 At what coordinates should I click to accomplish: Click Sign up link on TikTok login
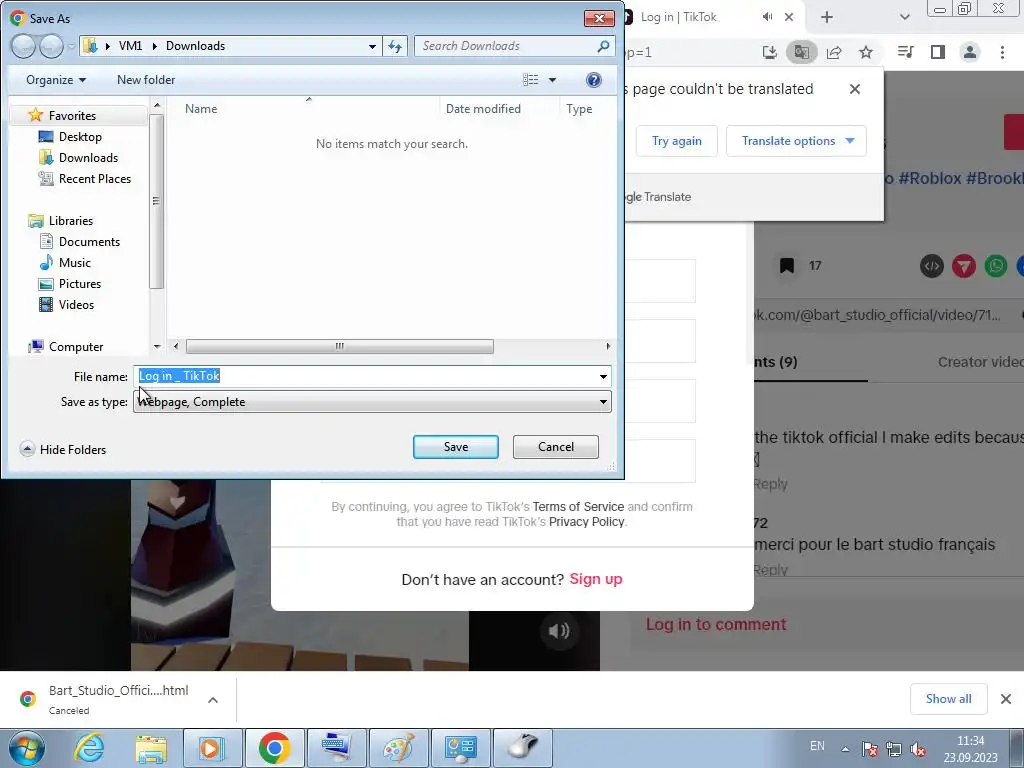coord(596,579)
